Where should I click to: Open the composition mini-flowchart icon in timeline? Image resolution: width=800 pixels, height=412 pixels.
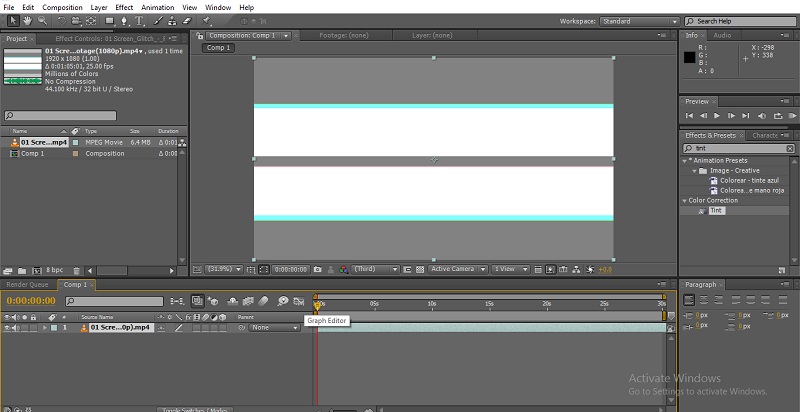pos(178,301)
